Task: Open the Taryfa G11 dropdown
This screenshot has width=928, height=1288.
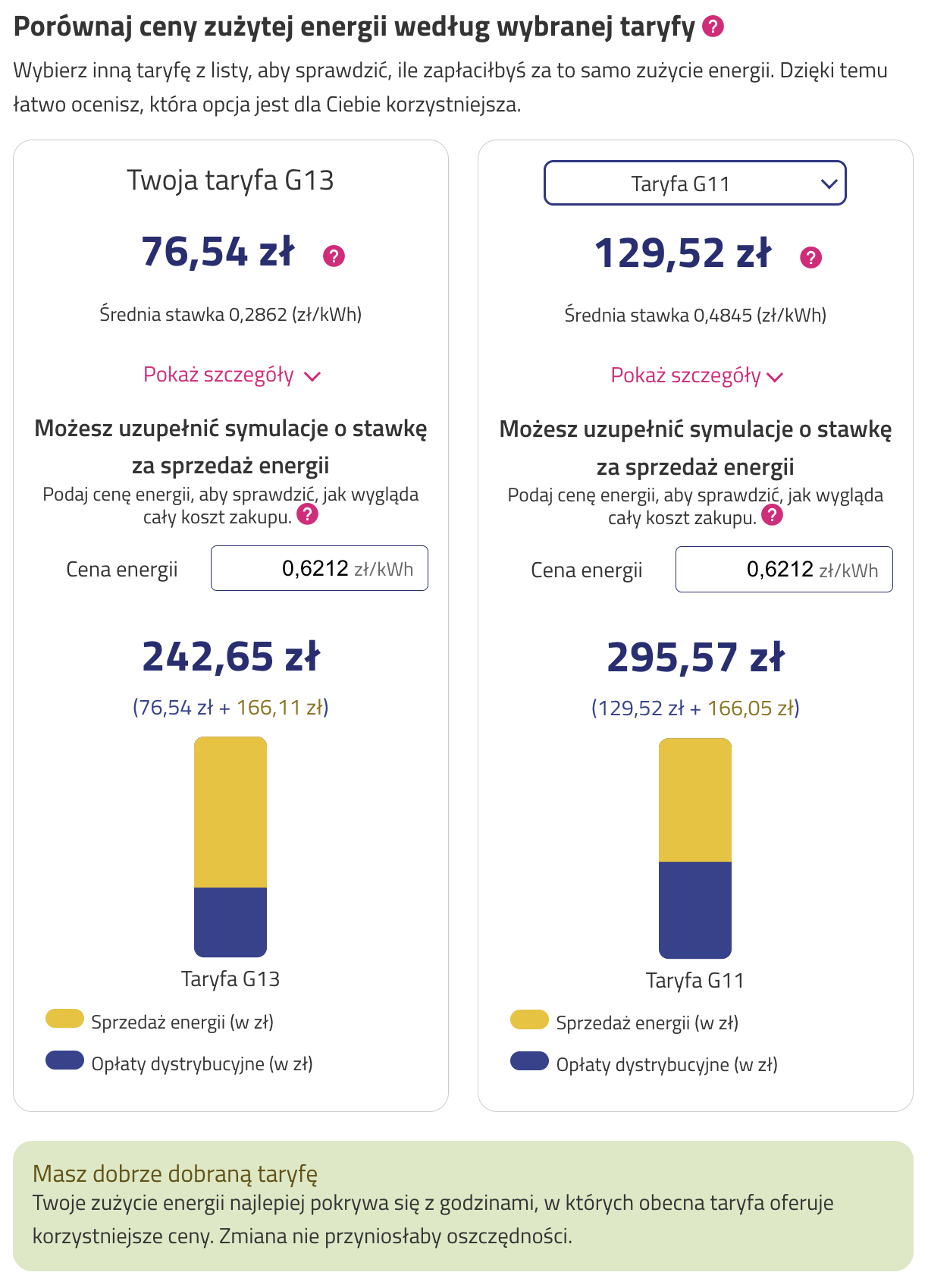Action: click(694, 183)
